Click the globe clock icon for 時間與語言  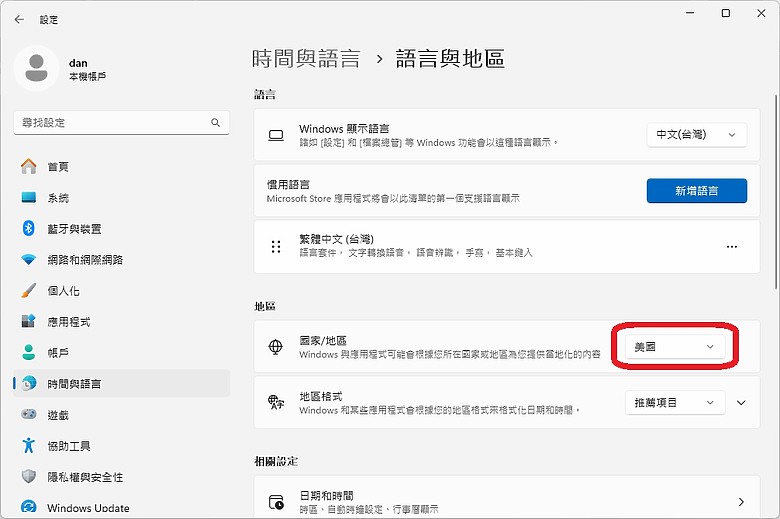click(29, 383)
